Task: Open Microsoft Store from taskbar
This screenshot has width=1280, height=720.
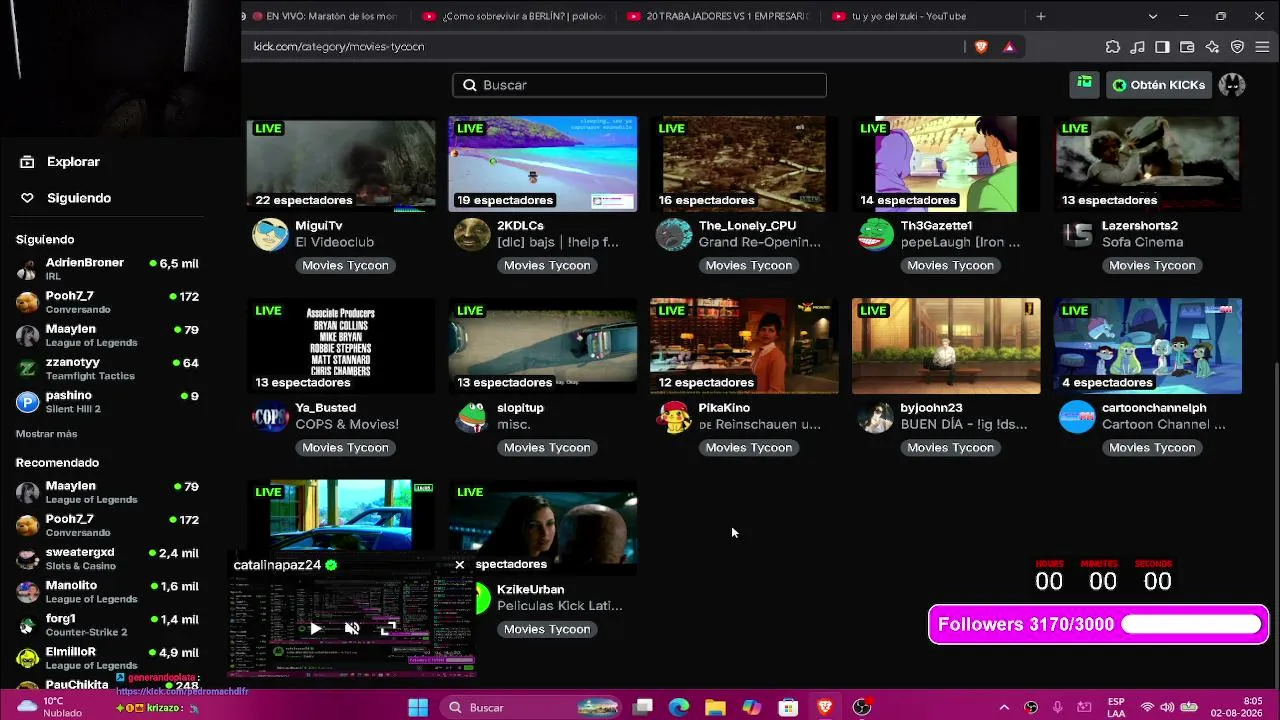Action: pyautogui.click(x=788, y=708)
